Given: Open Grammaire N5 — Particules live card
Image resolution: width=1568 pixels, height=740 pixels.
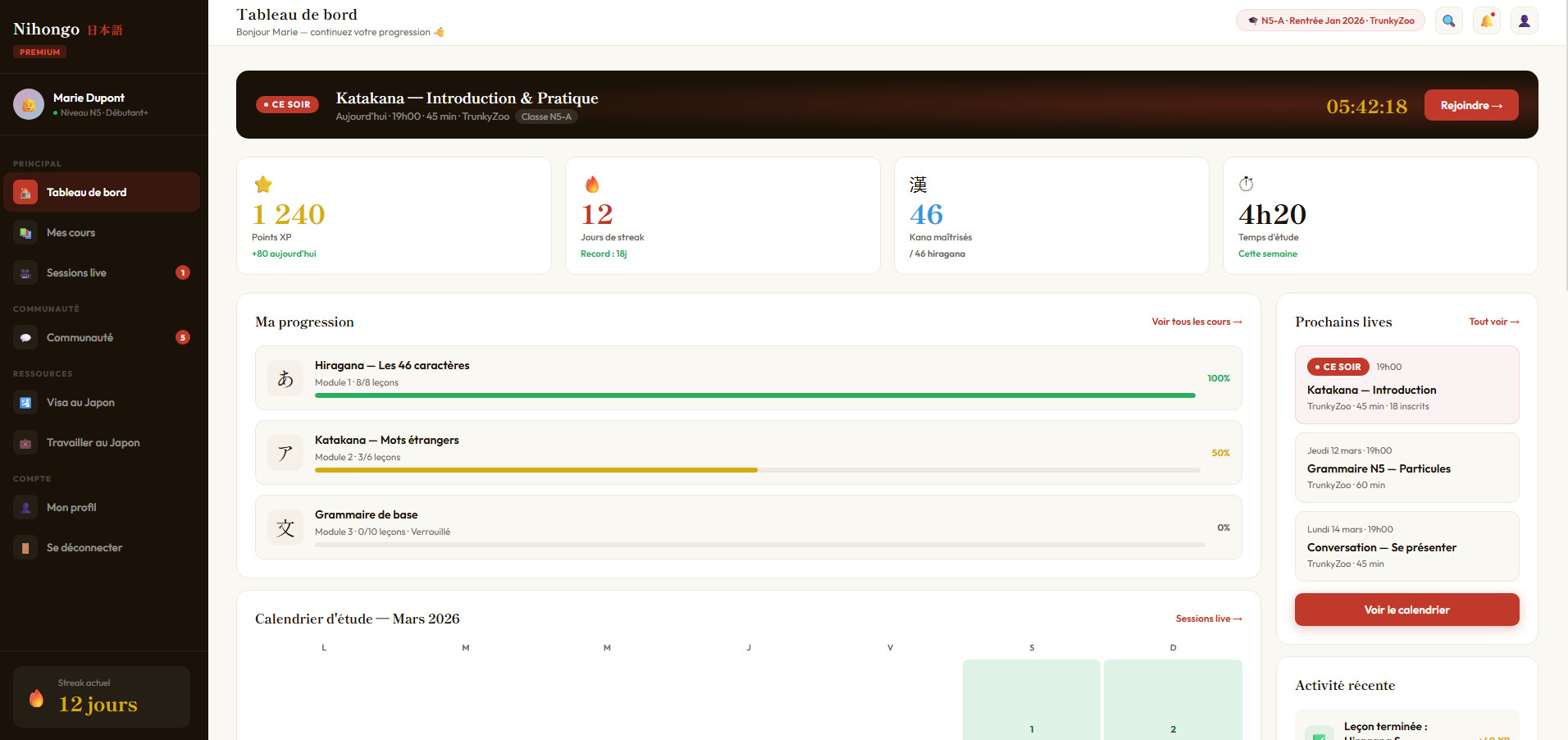Looking at the screenshot, I should pyautogui.click(x=1406, y=468).
